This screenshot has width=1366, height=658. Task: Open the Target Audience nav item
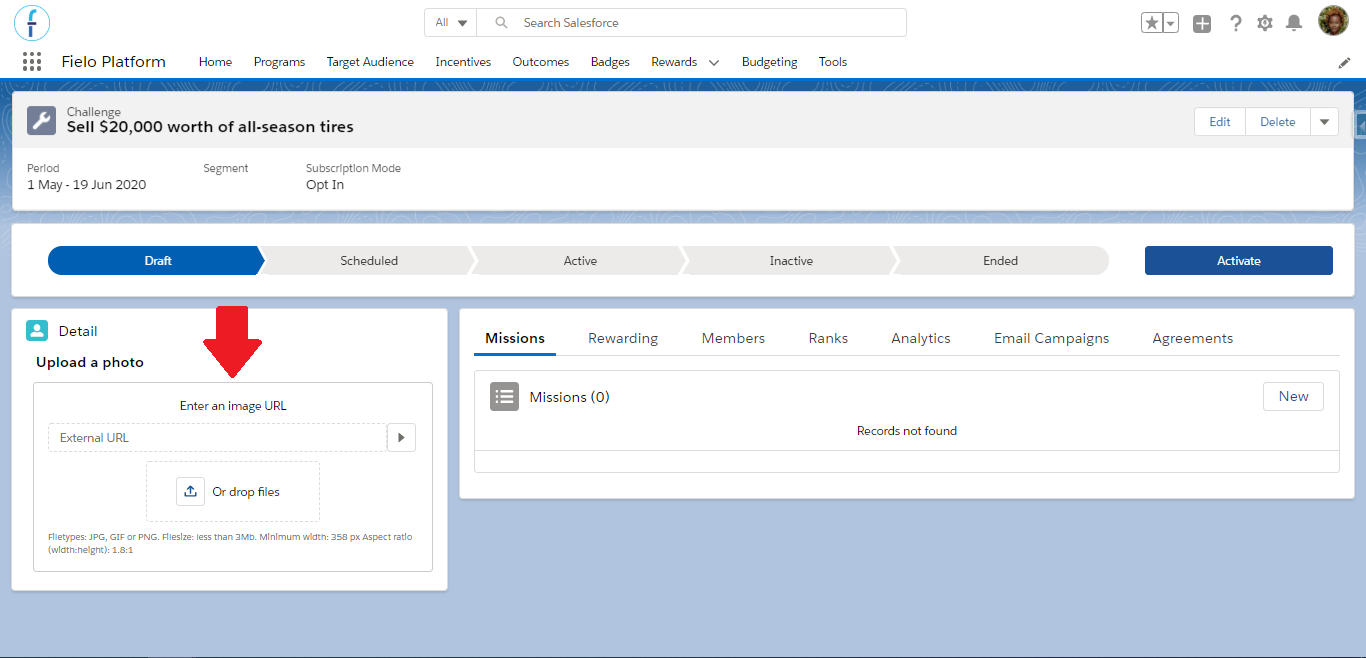(370, 62)
